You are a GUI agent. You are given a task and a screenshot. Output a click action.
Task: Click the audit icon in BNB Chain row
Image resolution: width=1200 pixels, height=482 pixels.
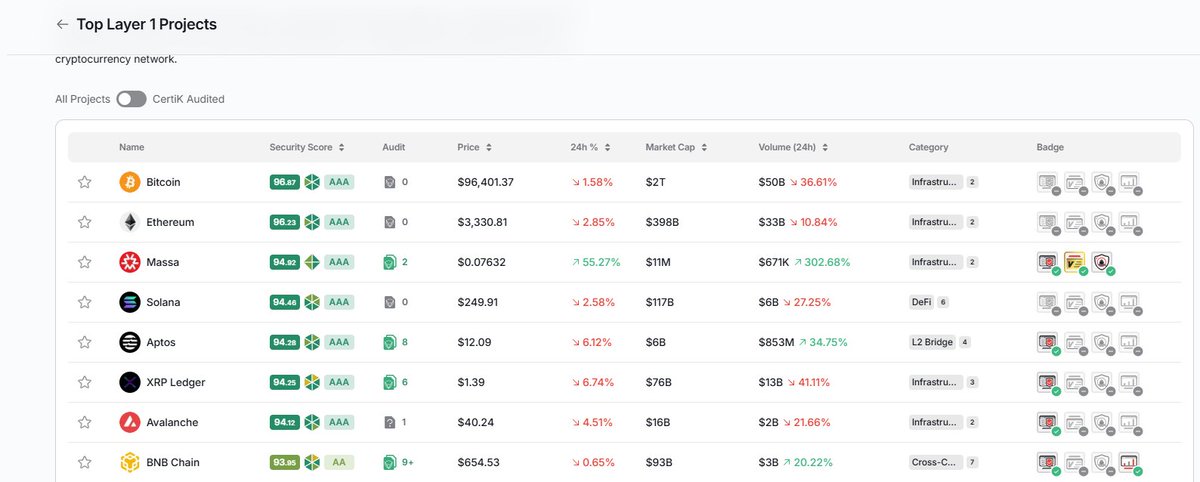coord(390,462)
